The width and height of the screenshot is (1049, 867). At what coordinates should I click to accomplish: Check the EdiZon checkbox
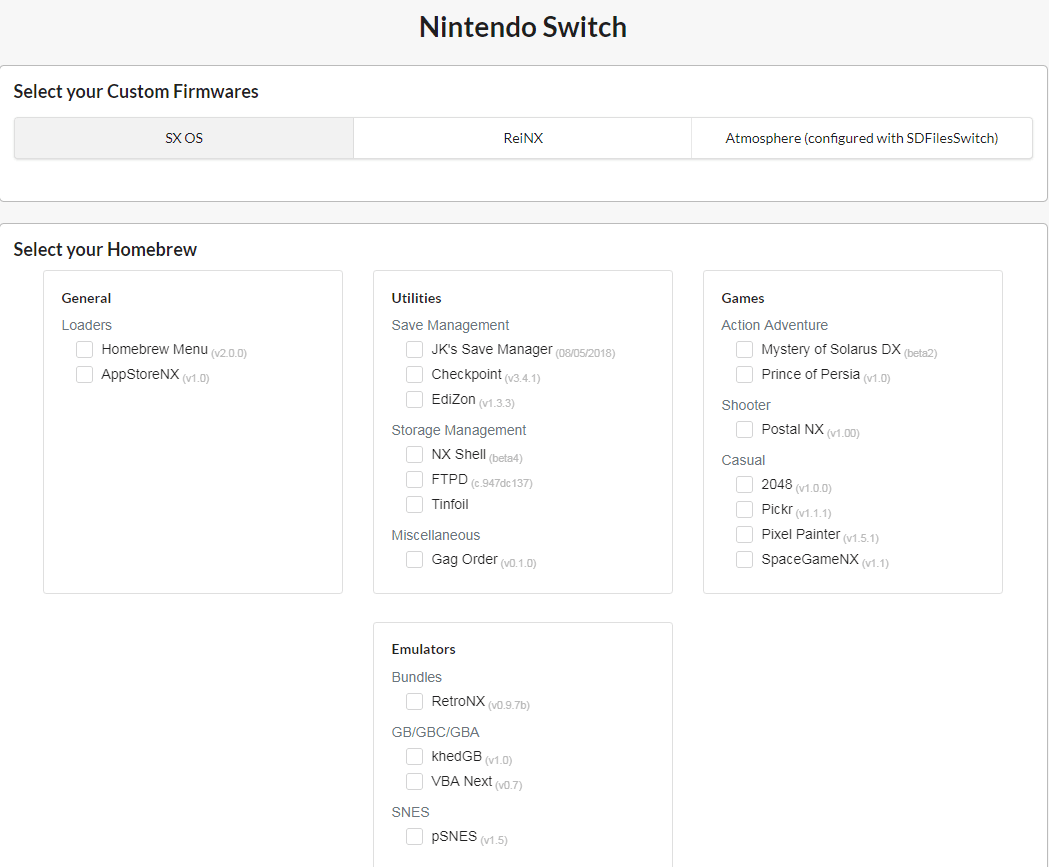pos(414,399)
